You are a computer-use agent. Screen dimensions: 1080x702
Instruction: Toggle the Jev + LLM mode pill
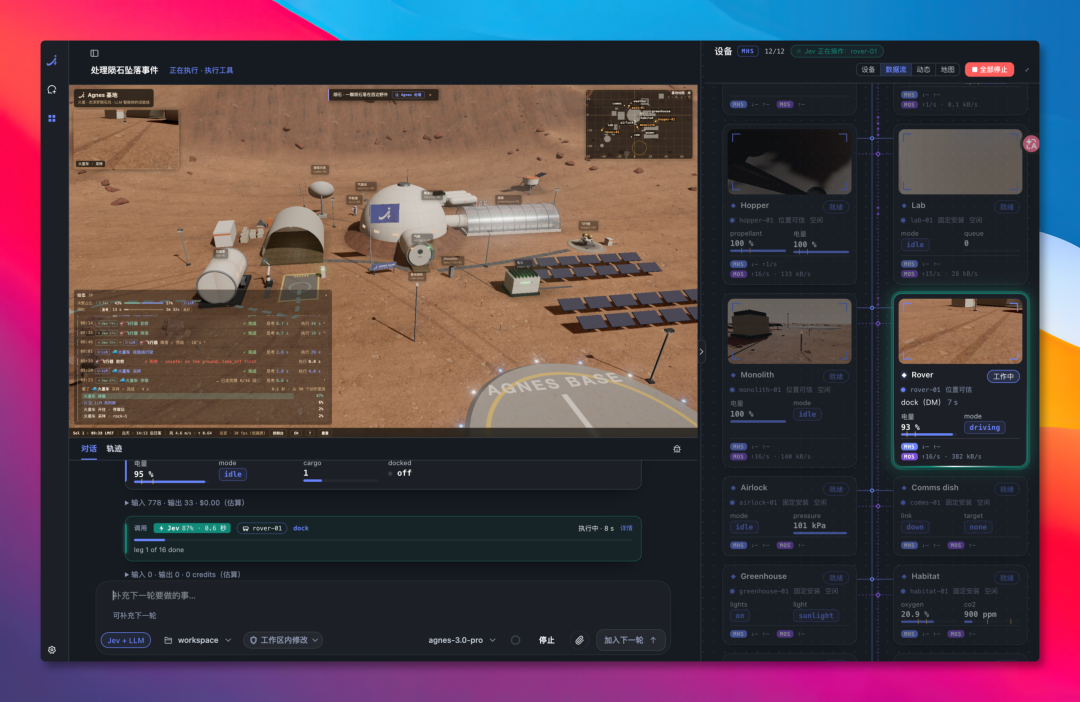click(x=126, y=640)
